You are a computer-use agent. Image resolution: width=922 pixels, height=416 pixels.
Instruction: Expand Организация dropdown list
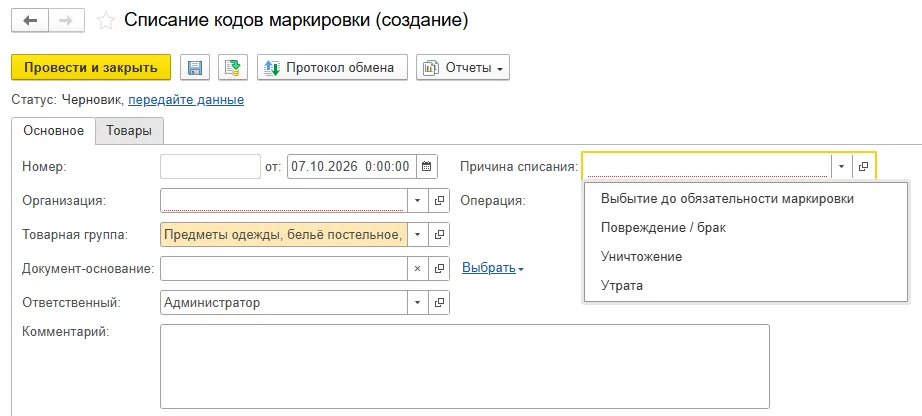tap(417, 201)
